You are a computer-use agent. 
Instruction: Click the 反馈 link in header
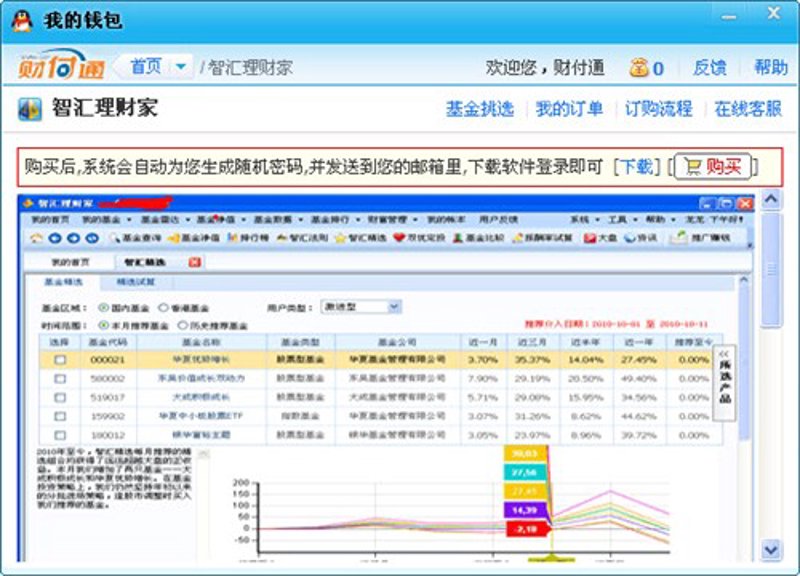pyautogui.click(x=710, y=67)
